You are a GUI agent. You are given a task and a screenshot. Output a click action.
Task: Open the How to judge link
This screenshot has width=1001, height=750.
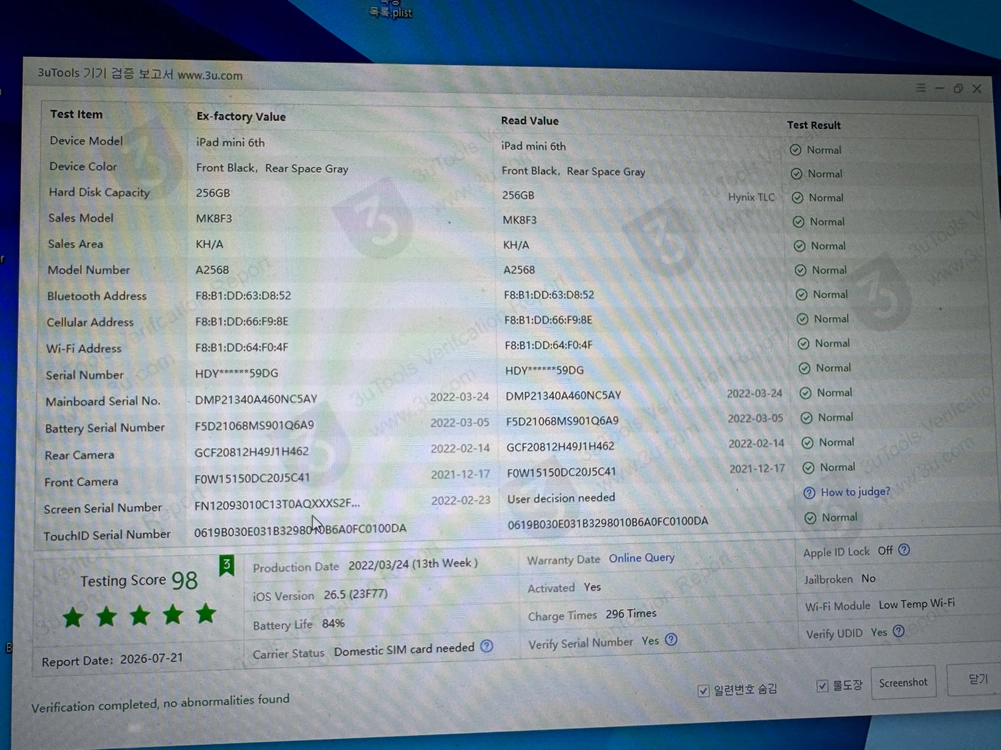point(855,491)
